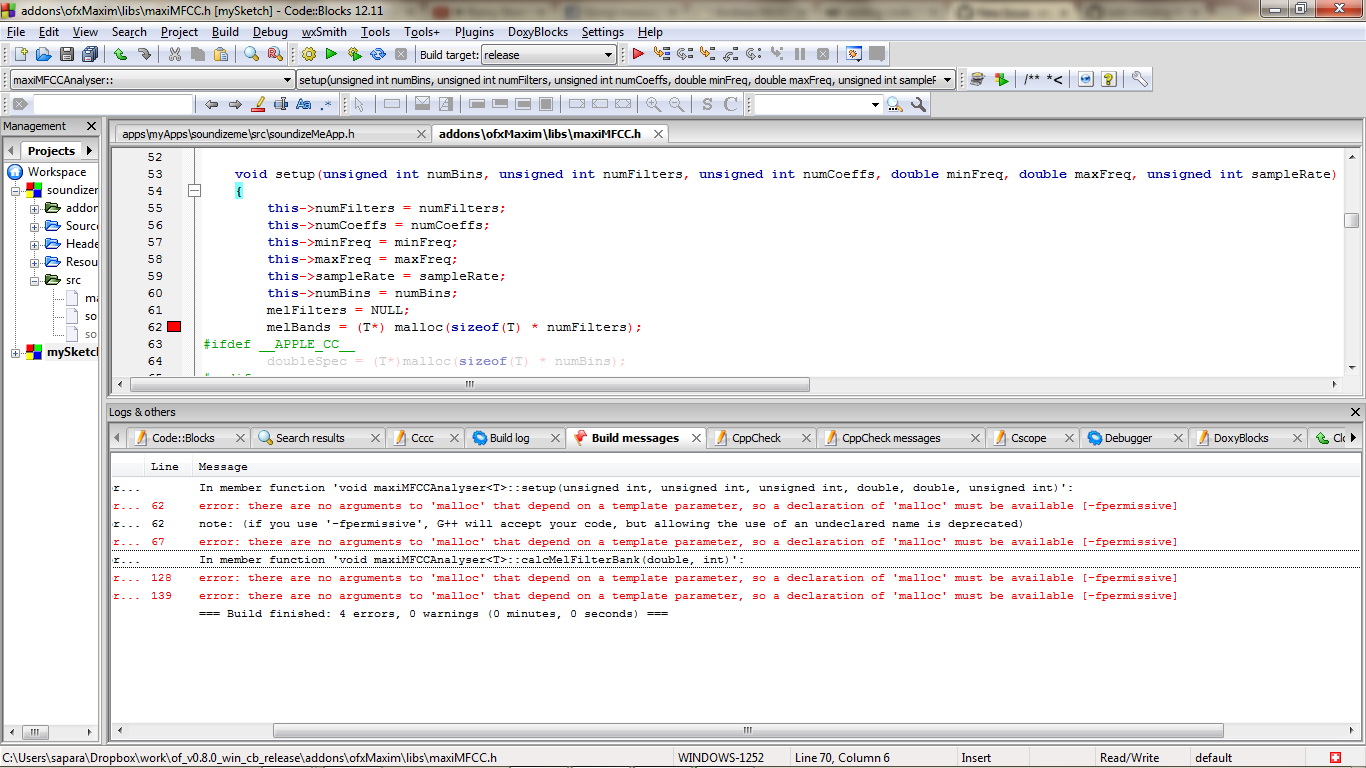
Task: Open the wxSmith menu
Action: tap(324, 32)
